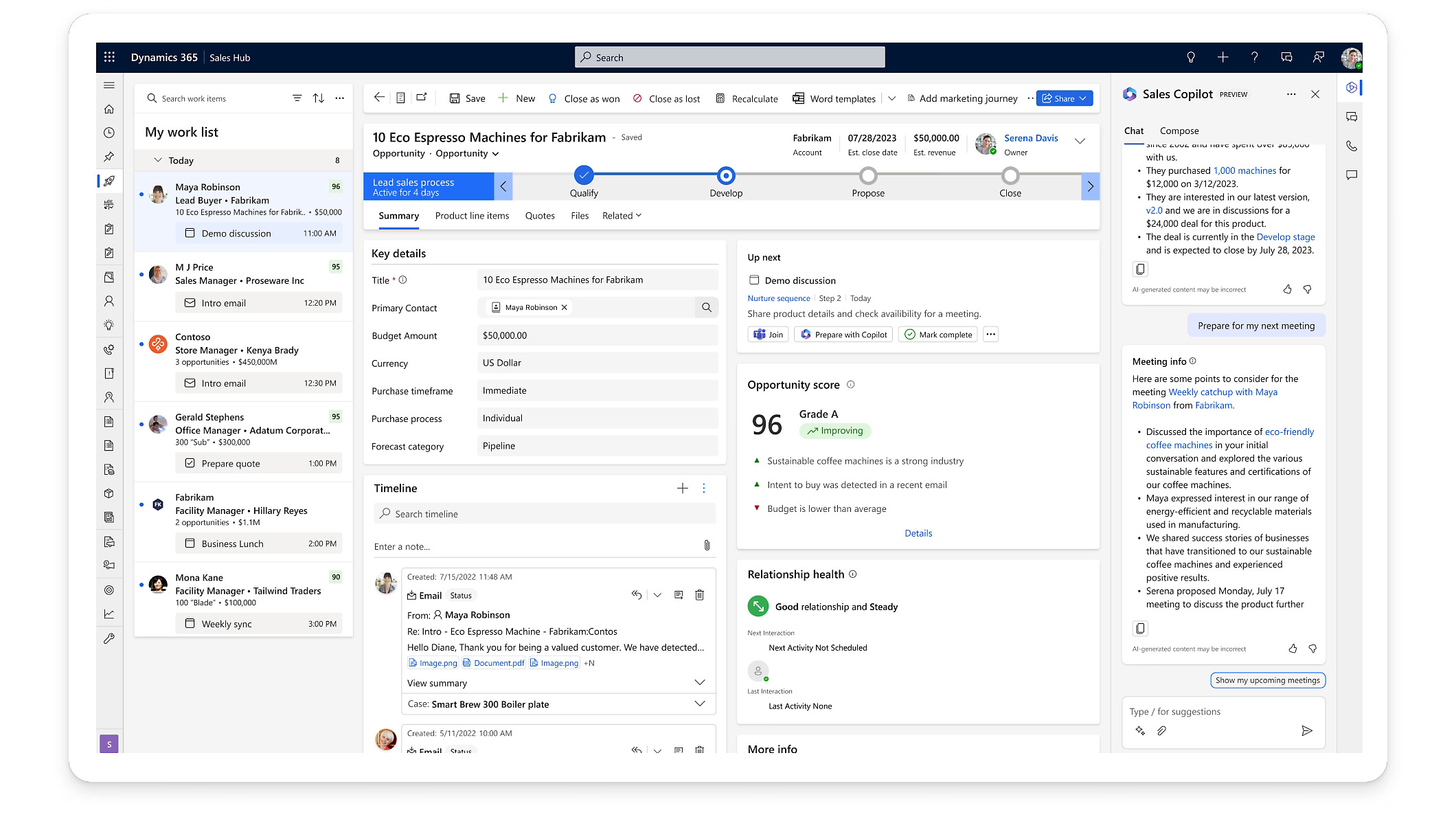The image size is (1456, 819).
Task: Select the Propose stage on process bar
Action: point(868,177)
